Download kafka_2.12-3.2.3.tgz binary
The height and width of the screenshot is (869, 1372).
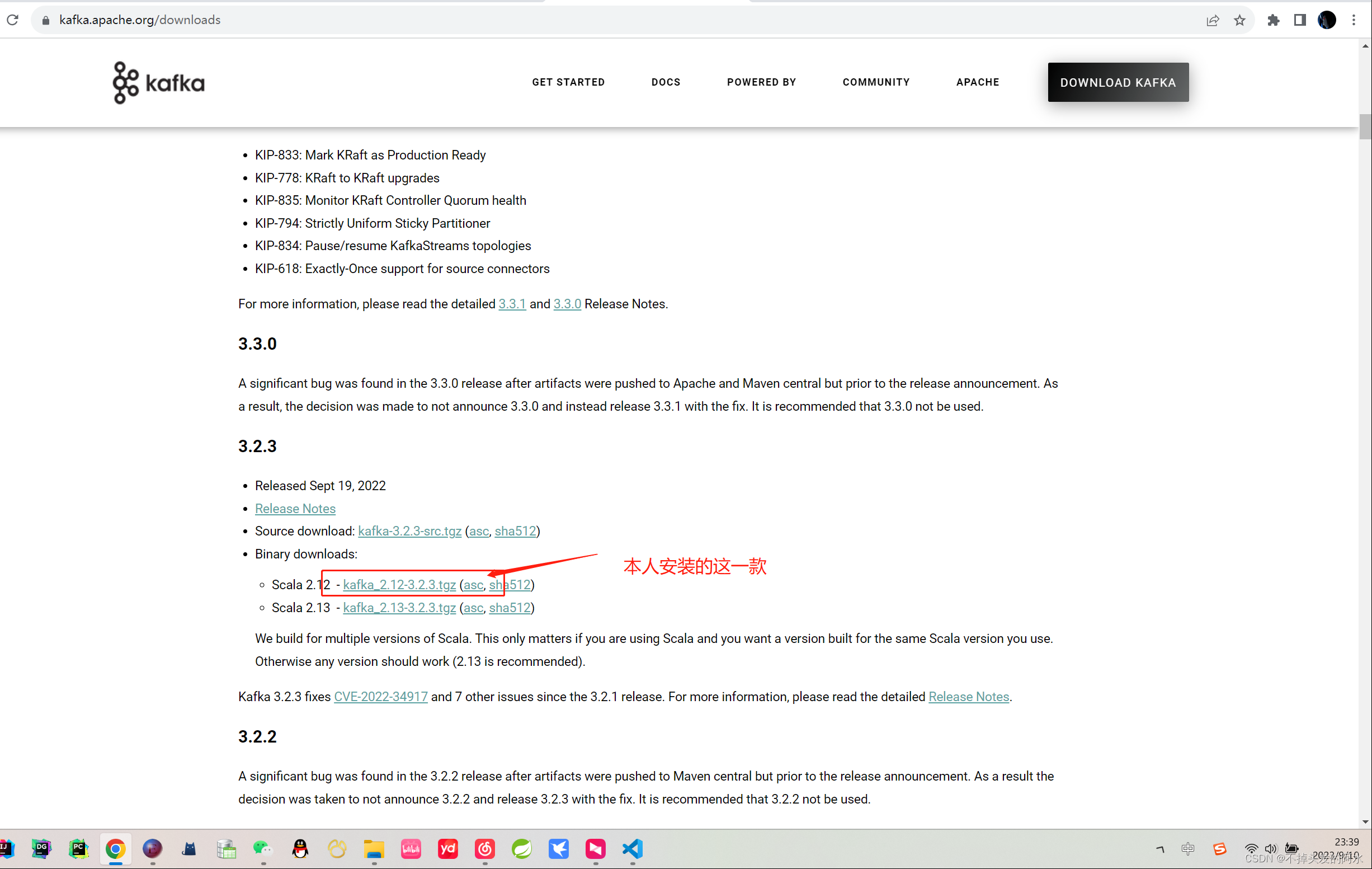point(399,585)
